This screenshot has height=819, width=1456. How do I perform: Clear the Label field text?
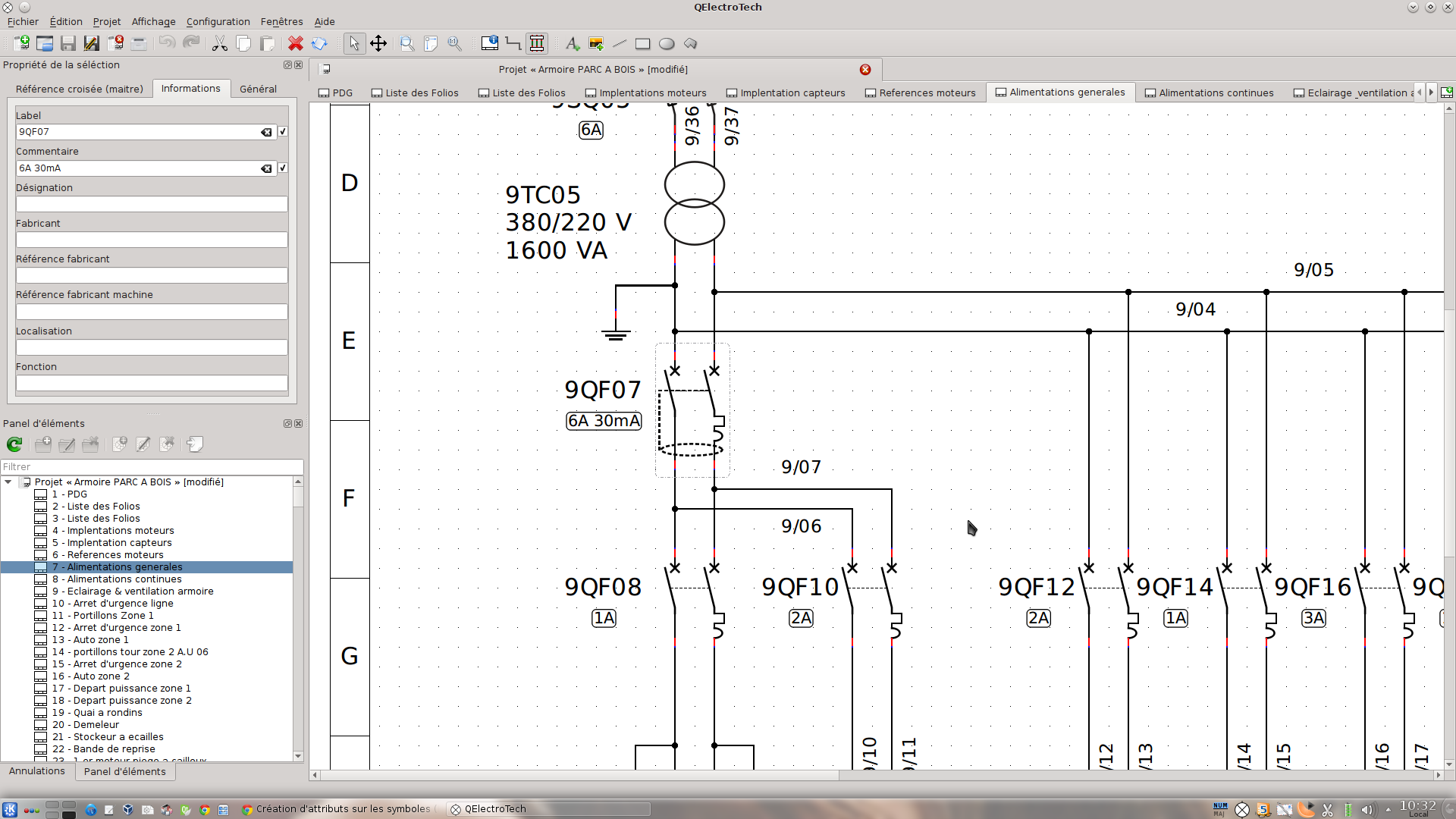266,132
